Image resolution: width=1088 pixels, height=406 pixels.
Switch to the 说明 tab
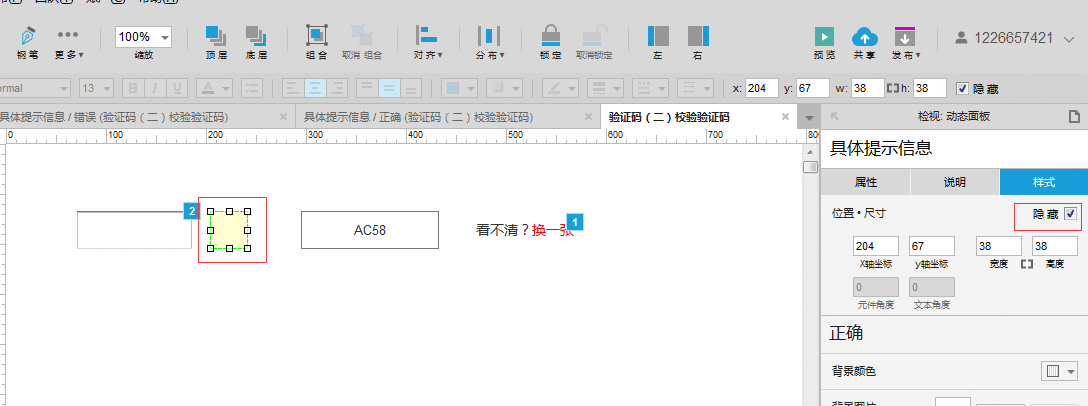coord(955,183)
